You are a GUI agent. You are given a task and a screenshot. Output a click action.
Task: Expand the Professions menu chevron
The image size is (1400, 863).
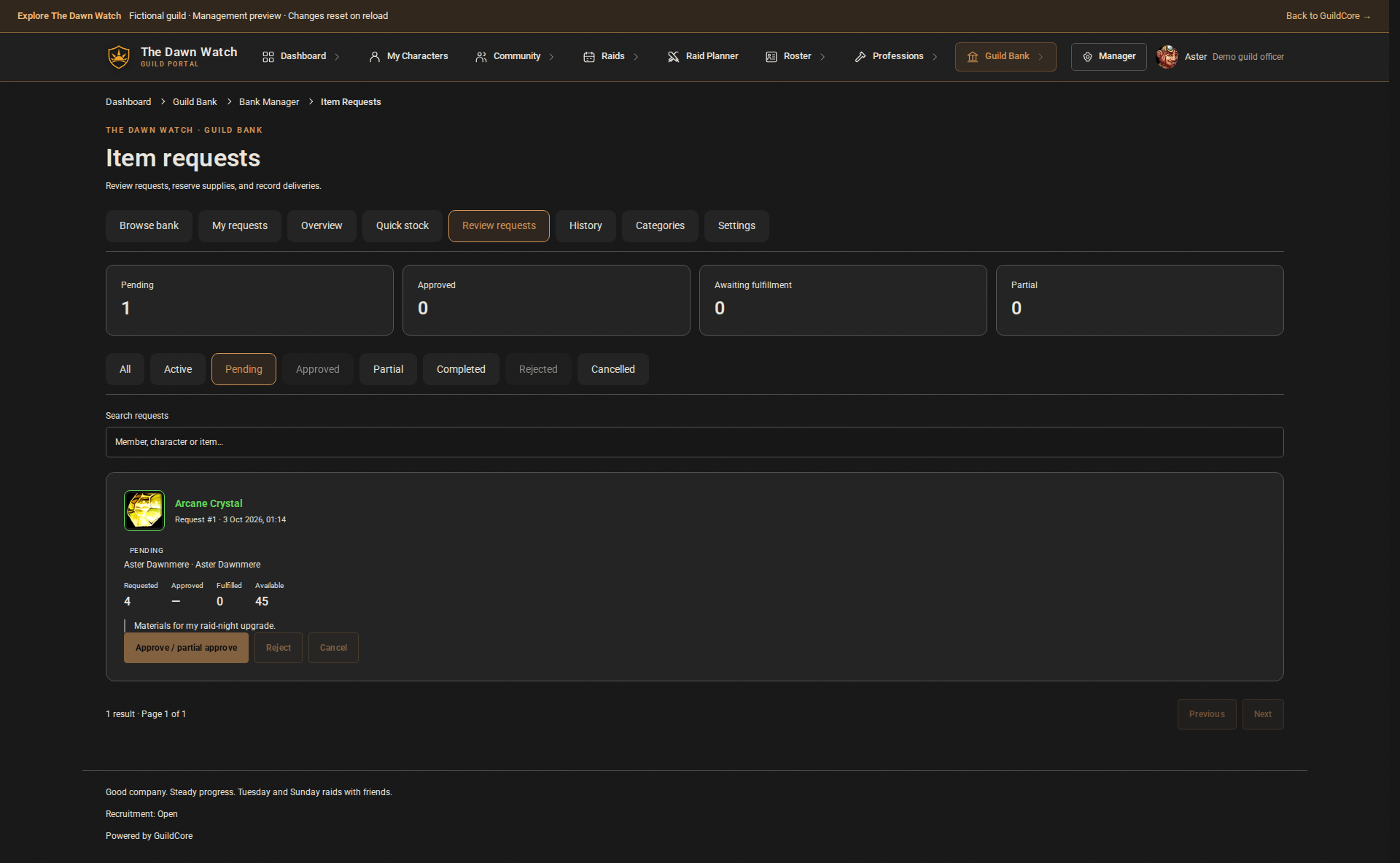[x=935, y=57]
